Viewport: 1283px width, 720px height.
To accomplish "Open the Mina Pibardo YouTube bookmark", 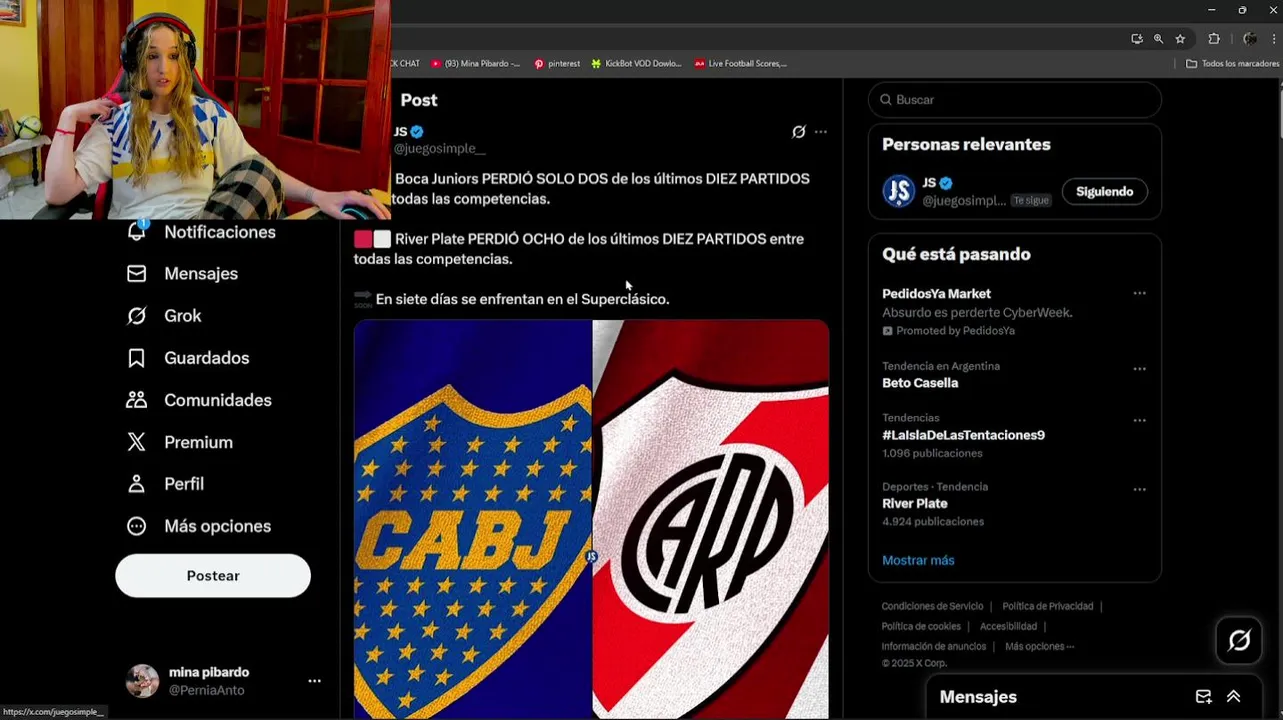I will pyautogui.click(x=476, y=63).
